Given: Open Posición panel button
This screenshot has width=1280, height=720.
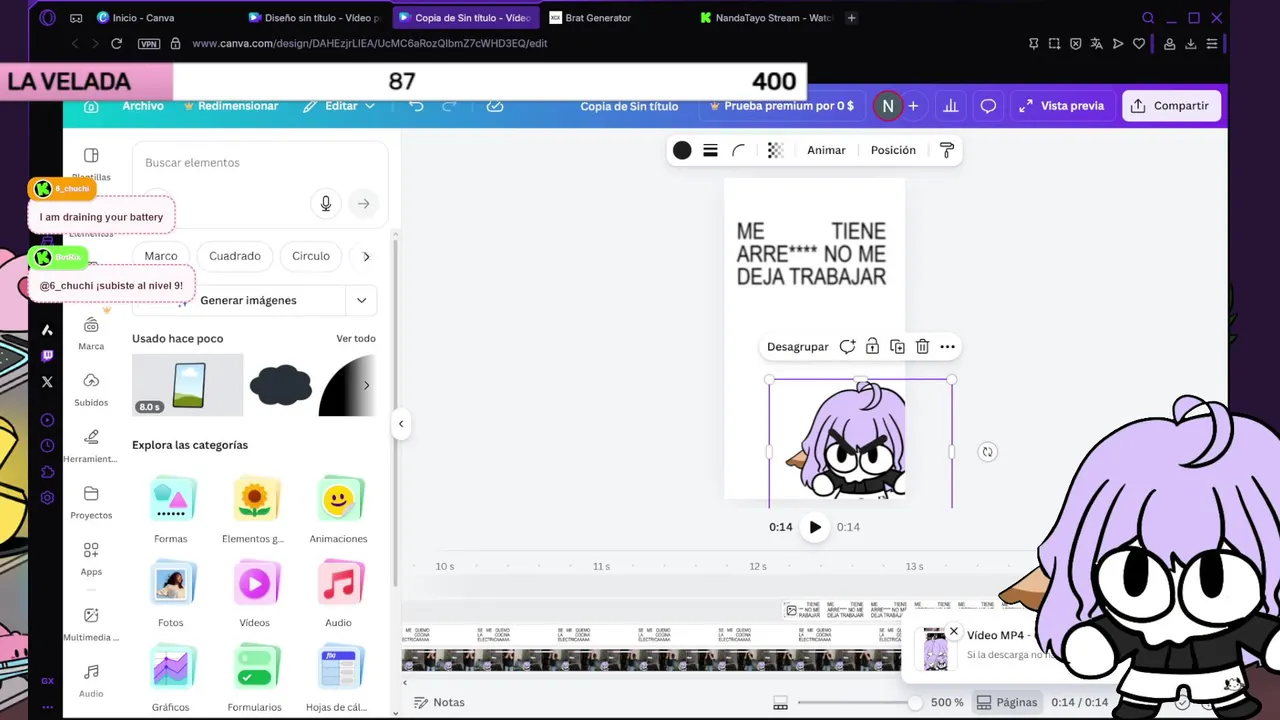Looking at the screenshot, I should [x=893, y=150].
